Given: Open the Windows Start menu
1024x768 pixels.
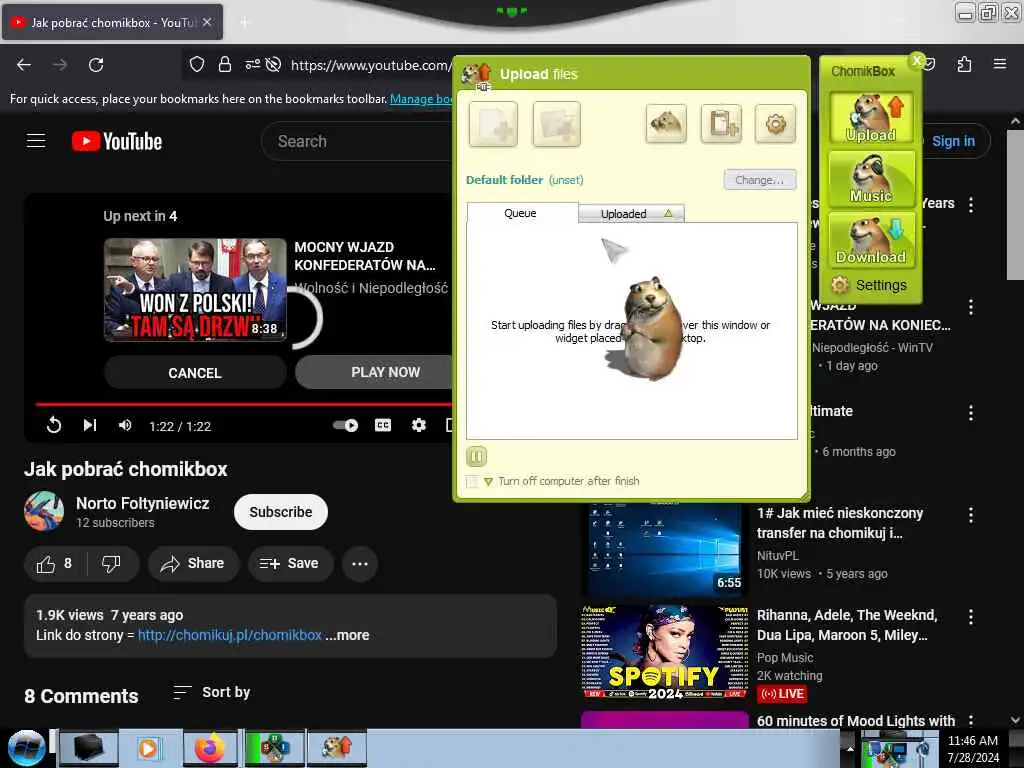Looking at the screenshot, I should (x=25, y=748).
